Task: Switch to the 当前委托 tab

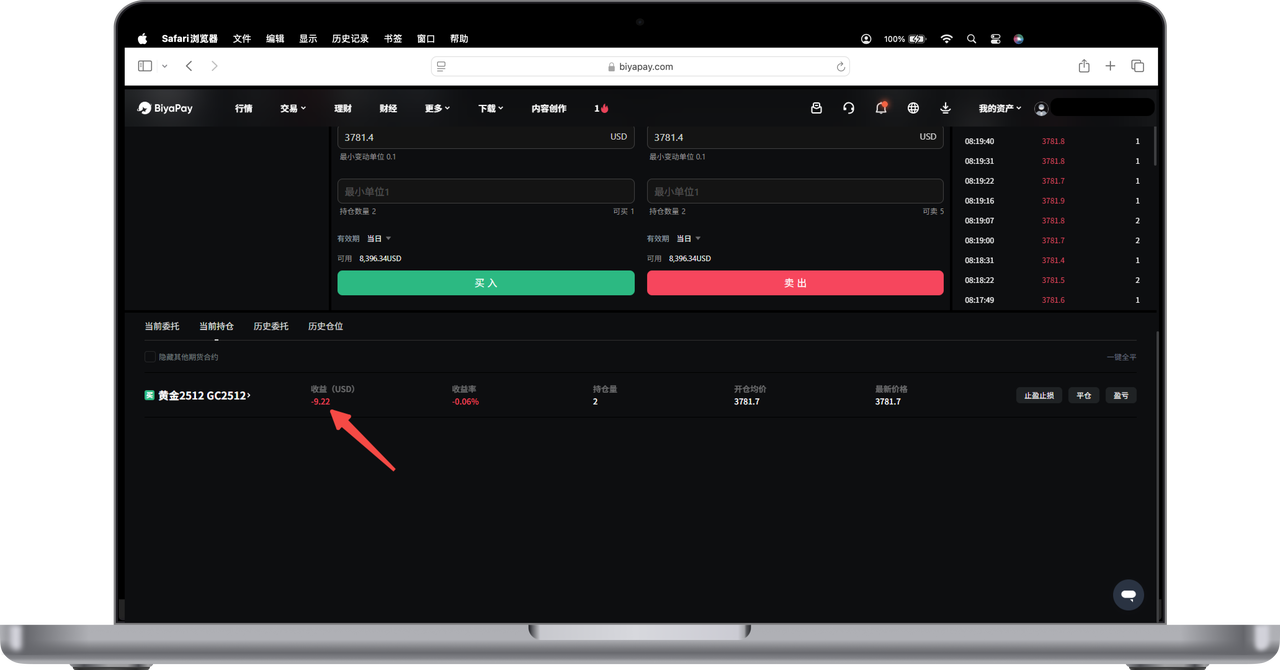Action: click(162, 326)
